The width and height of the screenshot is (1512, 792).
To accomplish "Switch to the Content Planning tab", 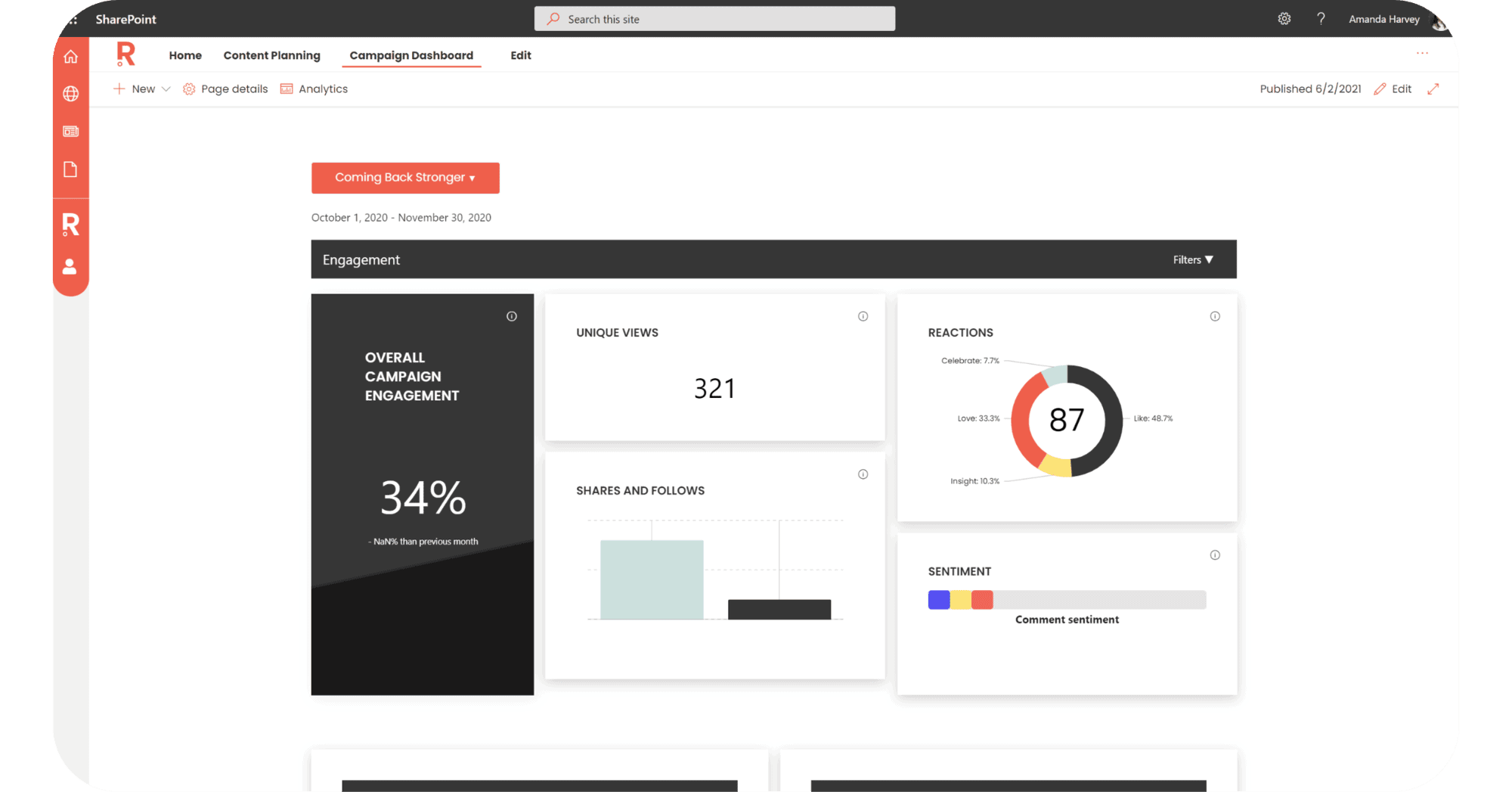I will coord(271,55).
